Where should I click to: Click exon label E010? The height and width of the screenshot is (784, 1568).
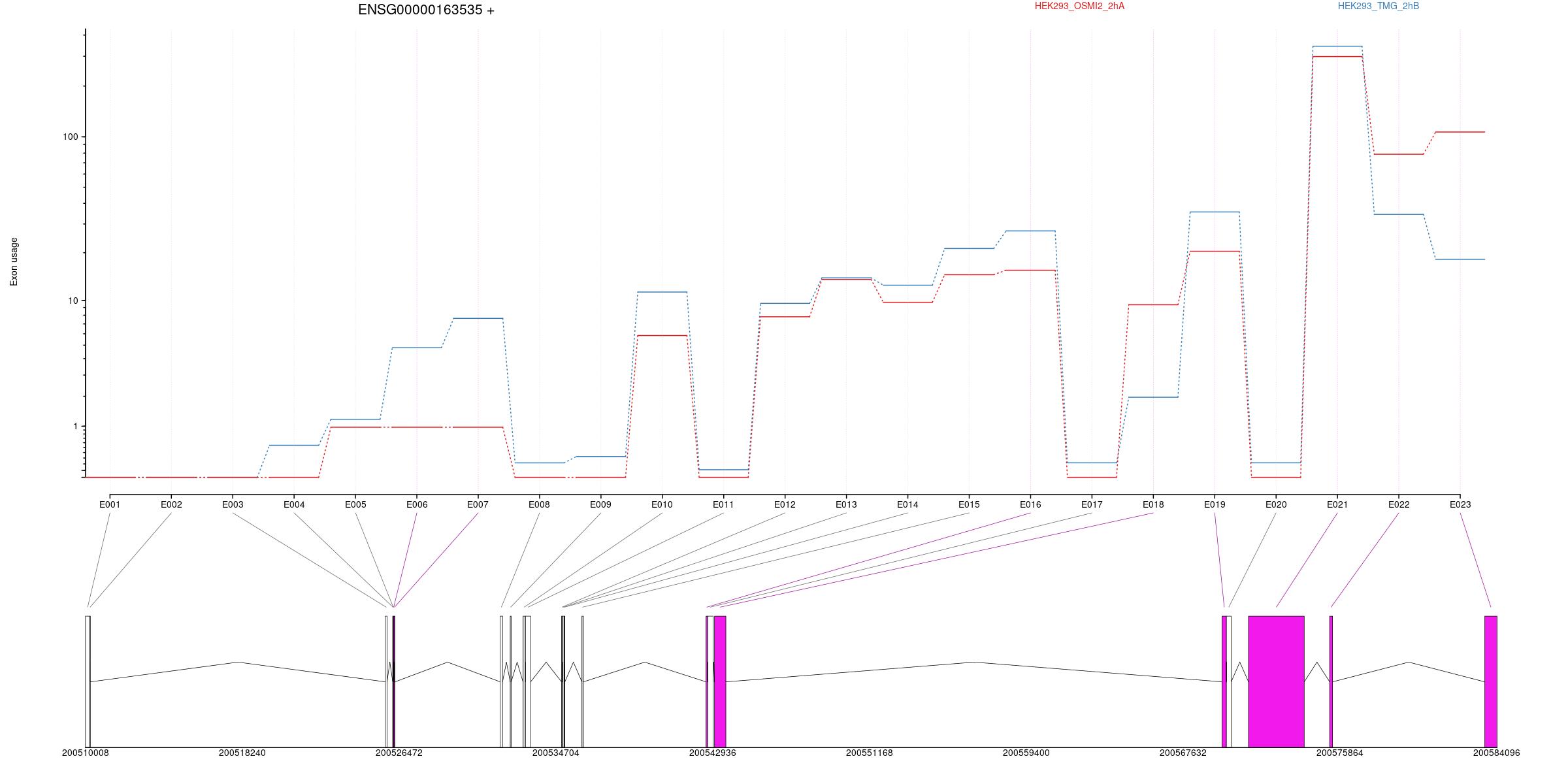[662, 504]
